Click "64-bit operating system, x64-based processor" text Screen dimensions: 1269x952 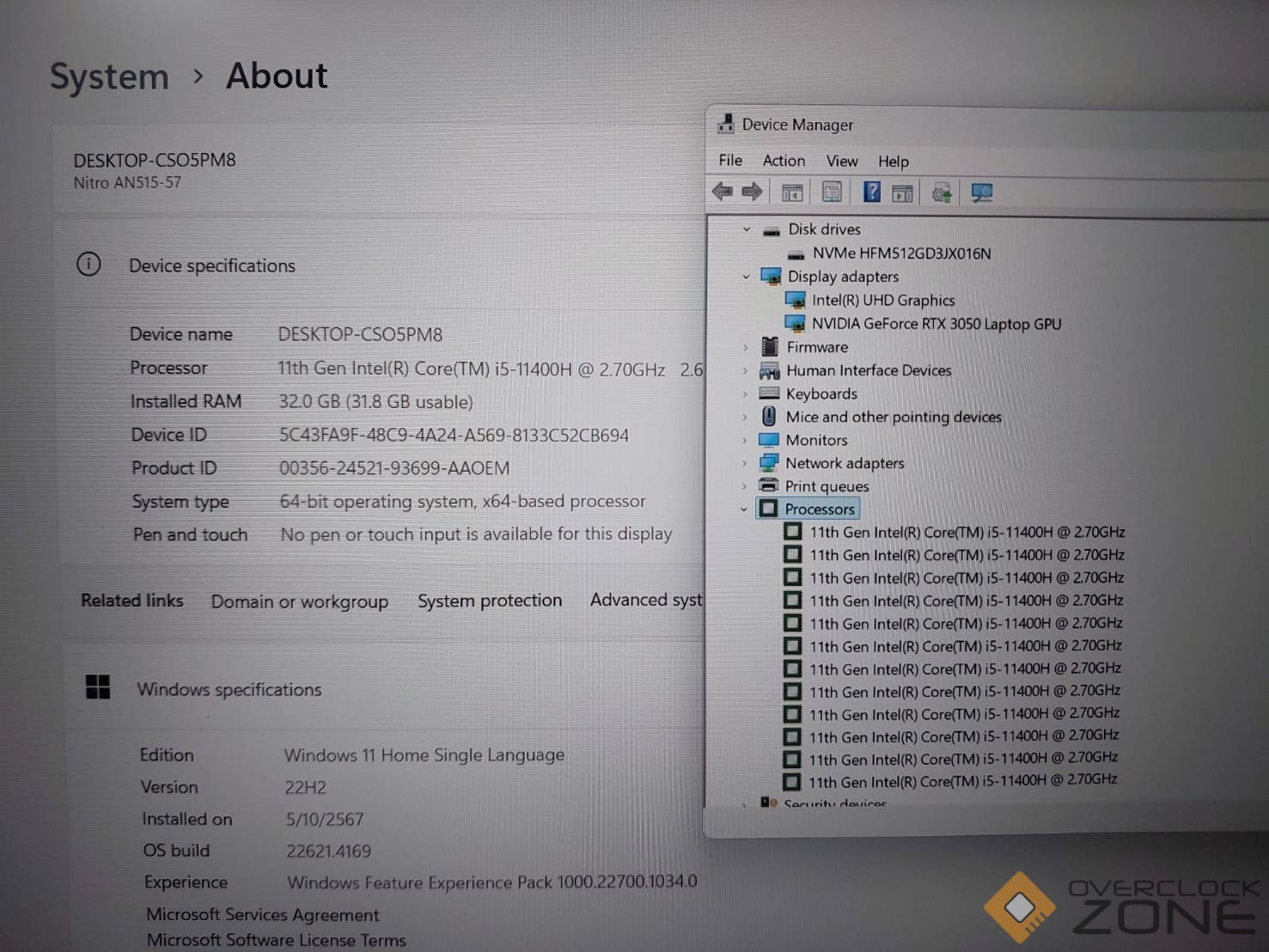click(x=462, y=501)
